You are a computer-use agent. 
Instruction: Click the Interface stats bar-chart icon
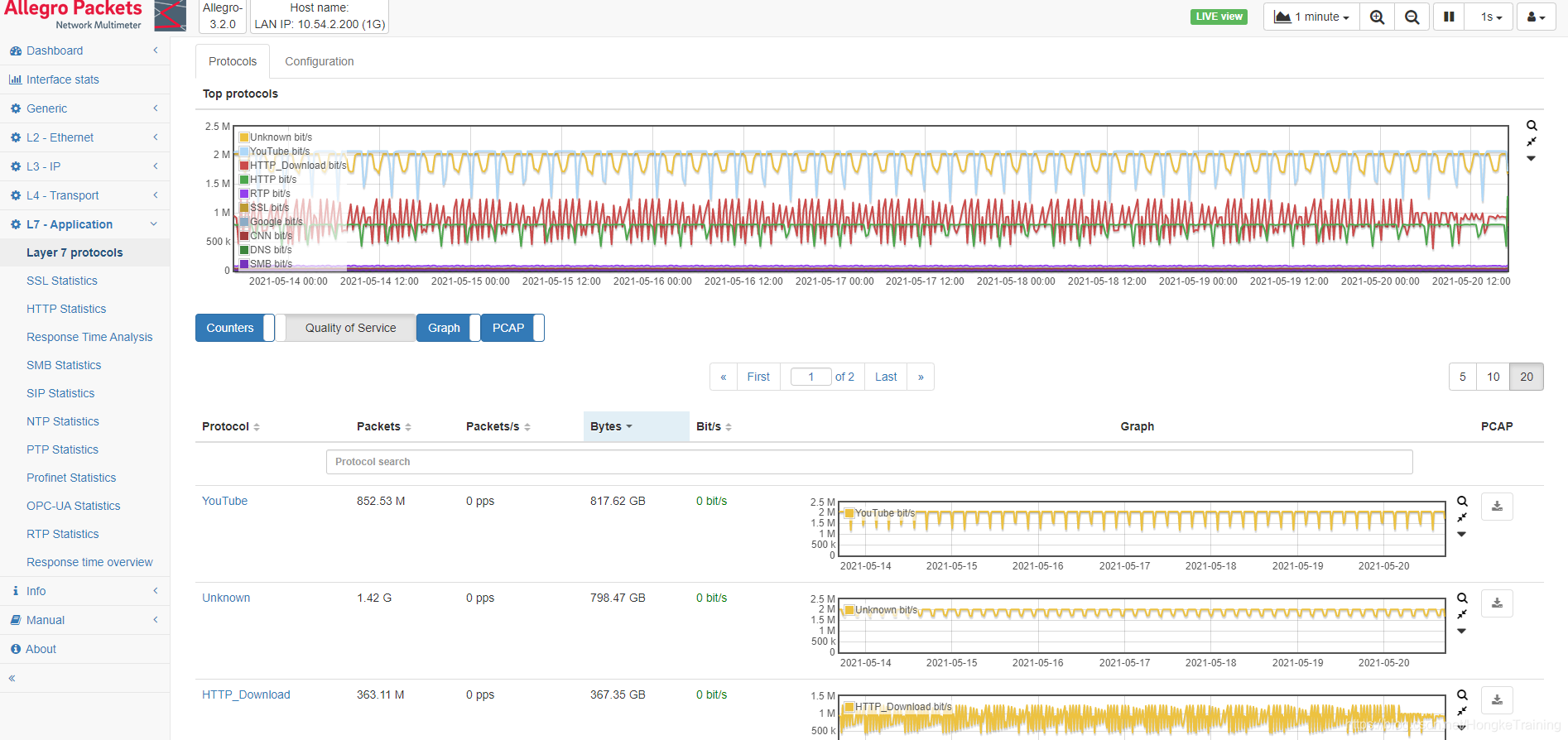click(x=16, y=79)
